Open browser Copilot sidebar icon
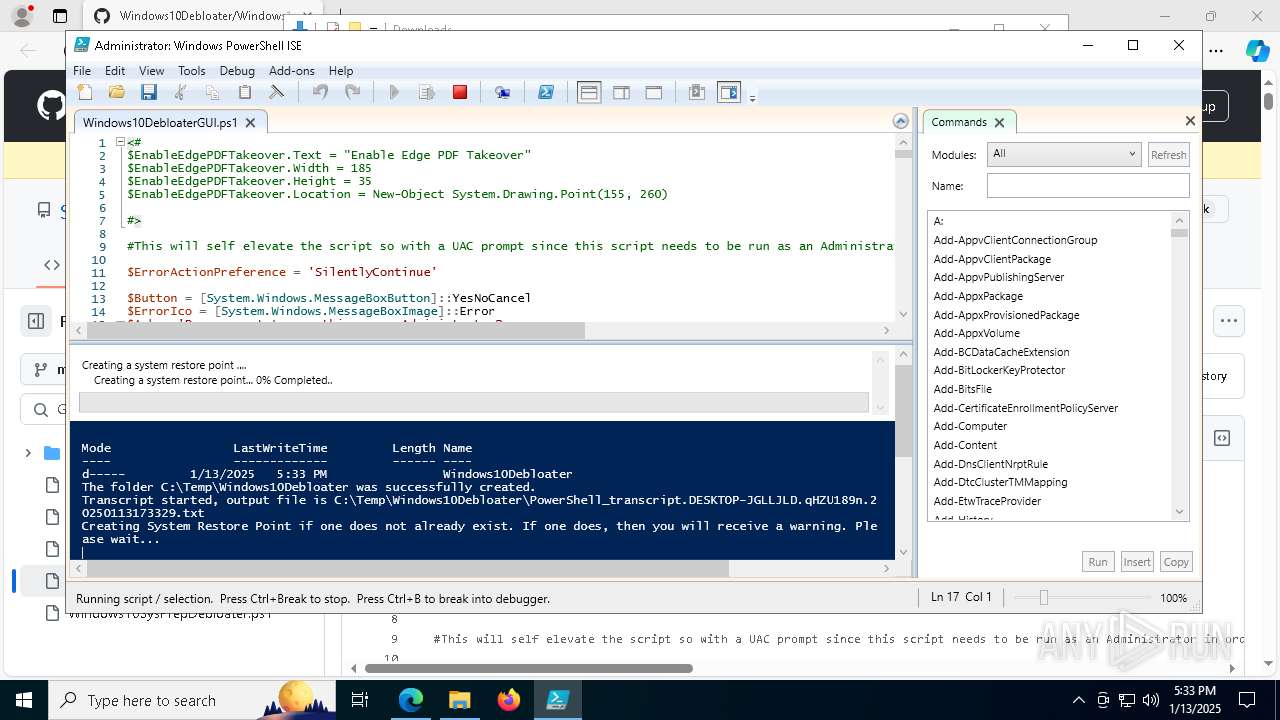The height and width of the screenshot is (720, 1280). [x=1257, y=50]
